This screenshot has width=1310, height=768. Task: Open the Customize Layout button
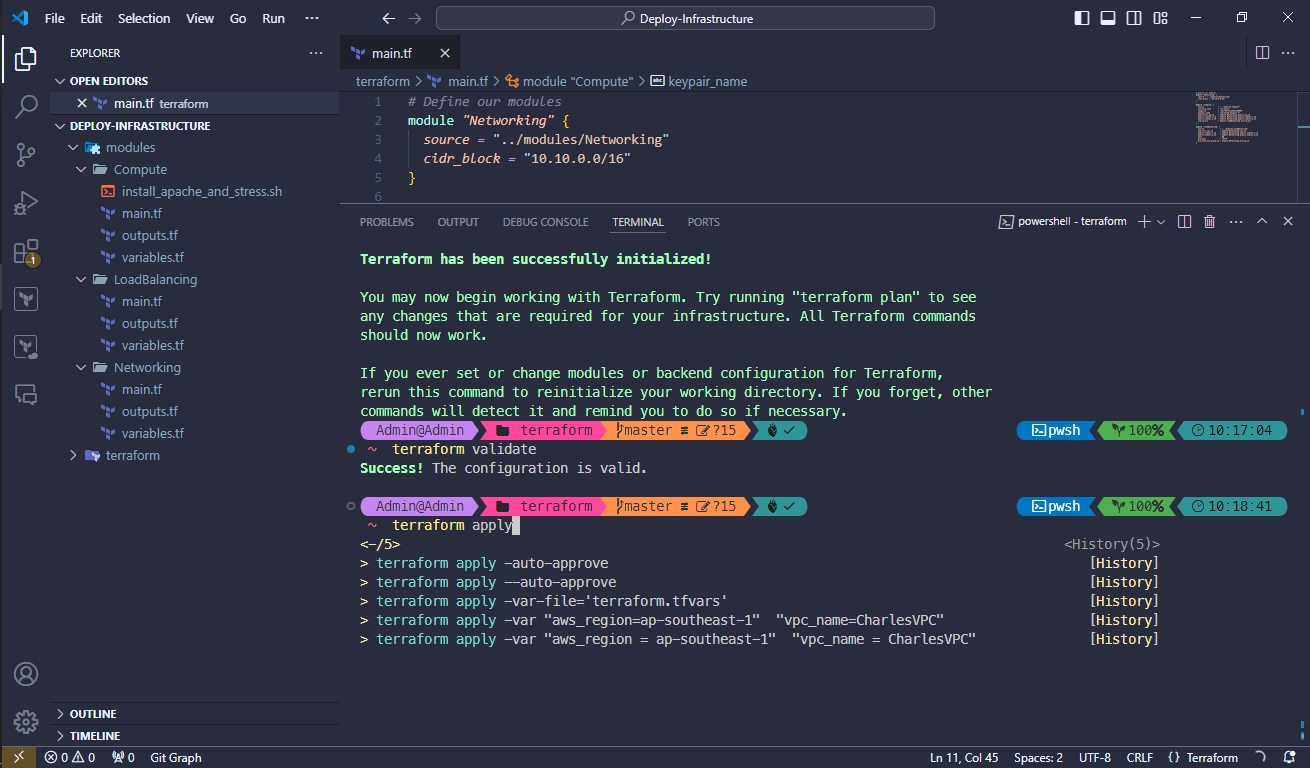tap(1160, 18)
